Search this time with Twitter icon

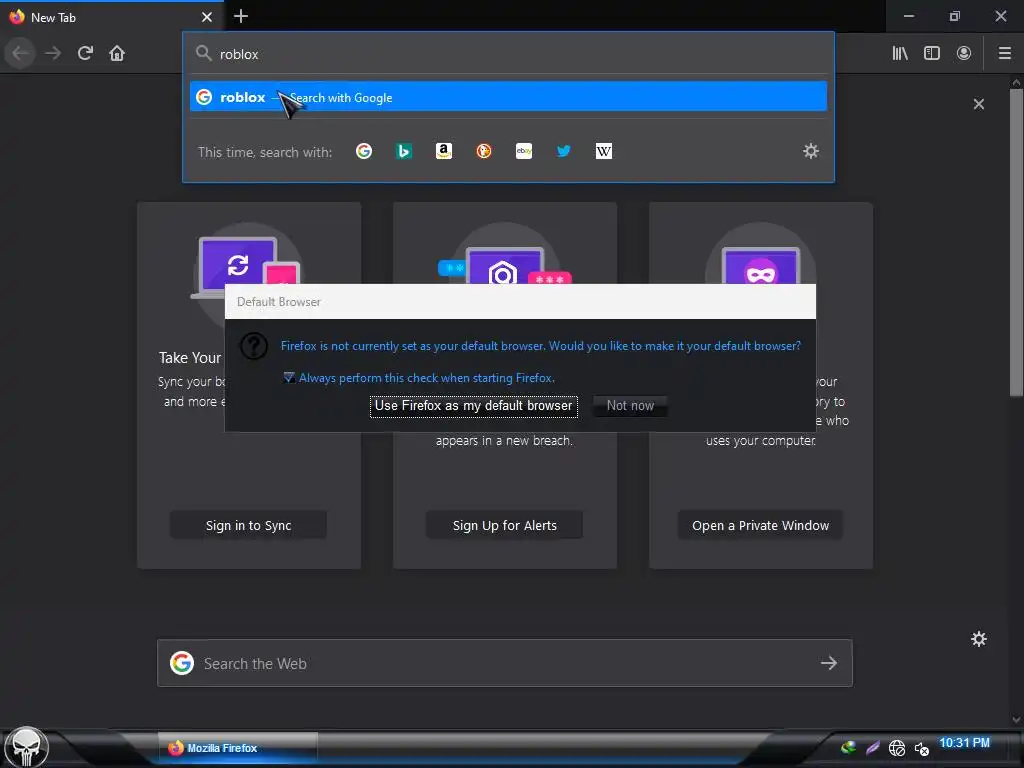pyautogui.click(x=564, y=152)
